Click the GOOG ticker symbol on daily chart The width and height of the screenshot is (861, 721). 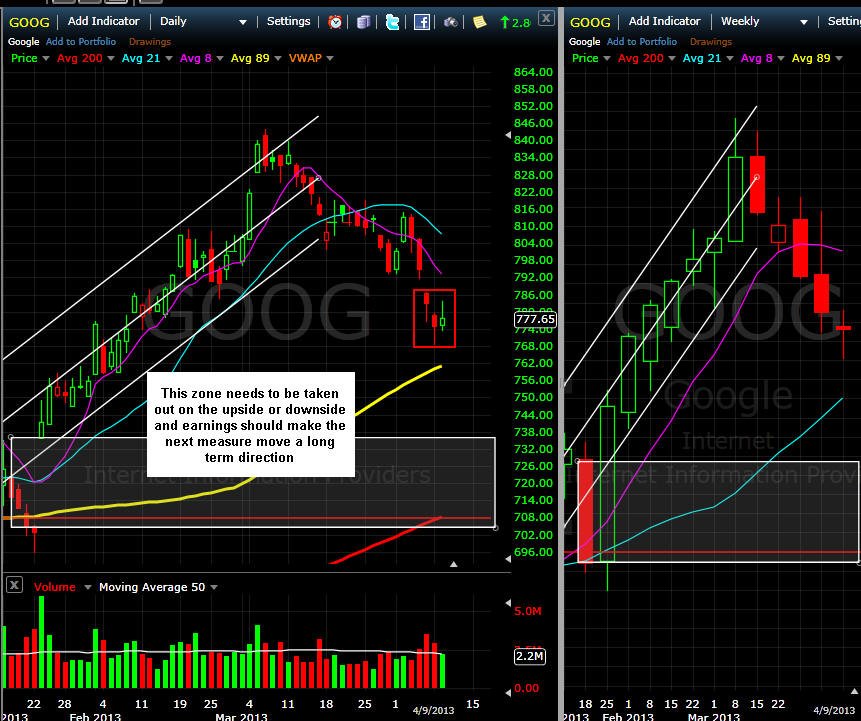(29, 23)
